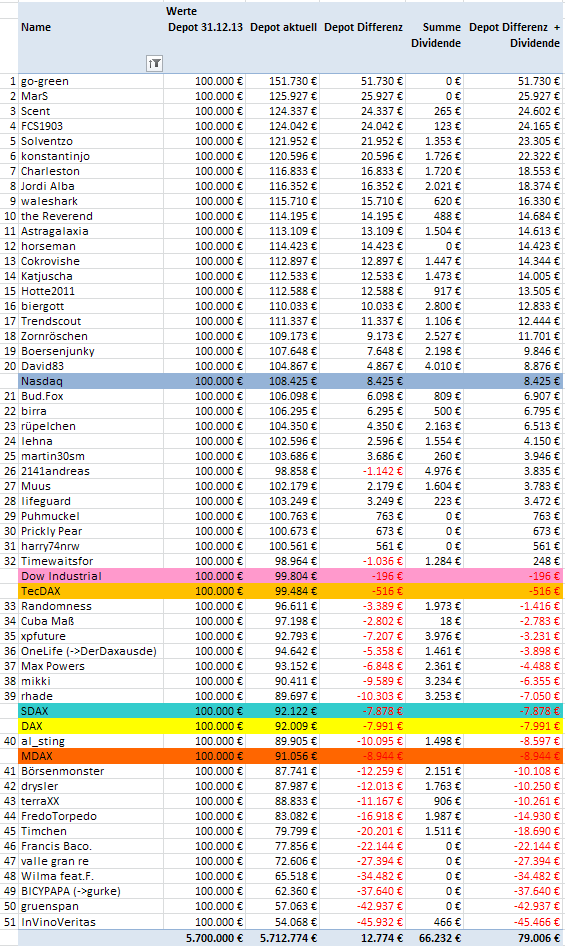Select the Nasdaq index row name
Image resolution: width=565 pixels, height=946 pixels.
42,381
